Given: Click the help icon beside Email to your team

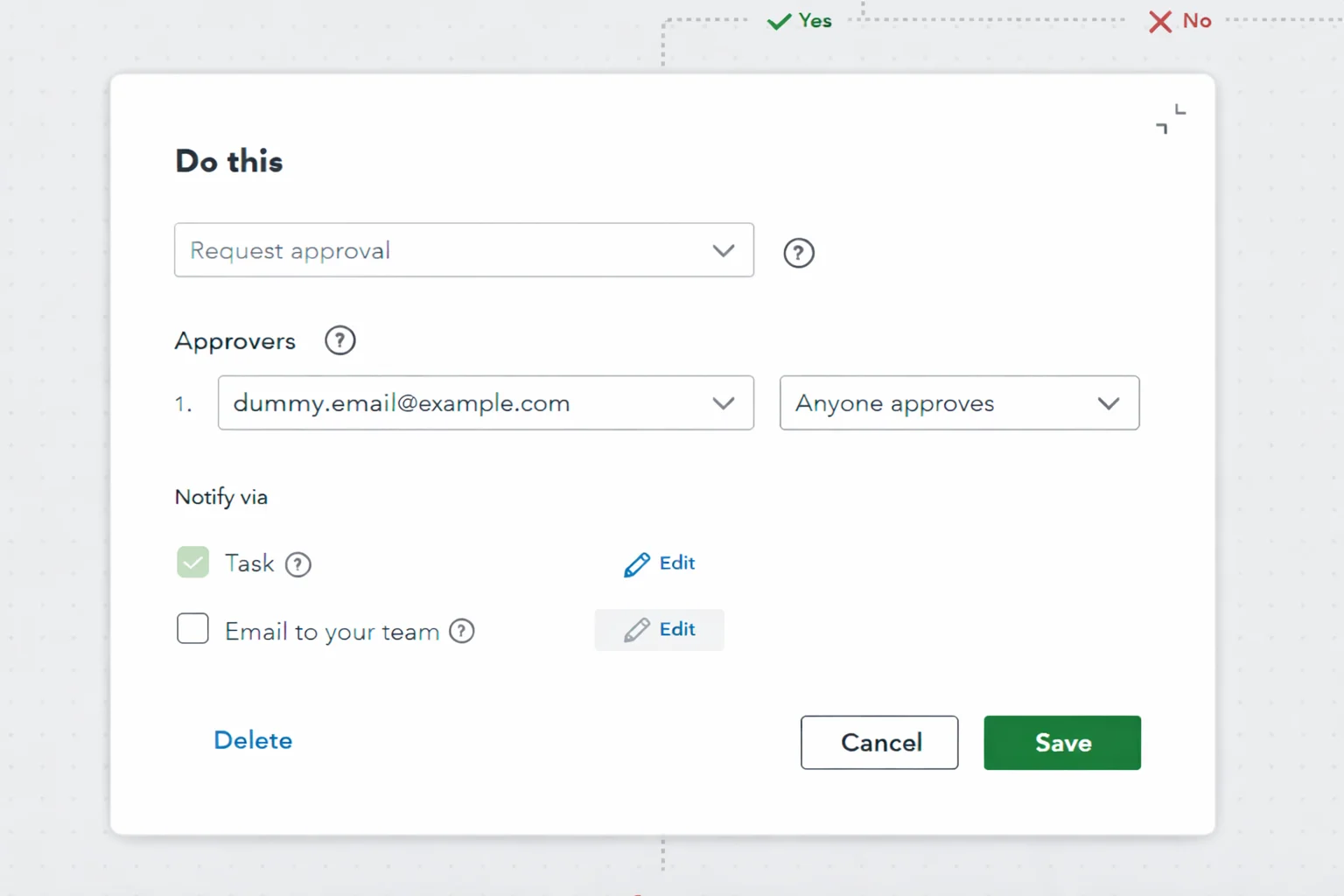Looking at the screenshot, I should click(x=462, y=630).
